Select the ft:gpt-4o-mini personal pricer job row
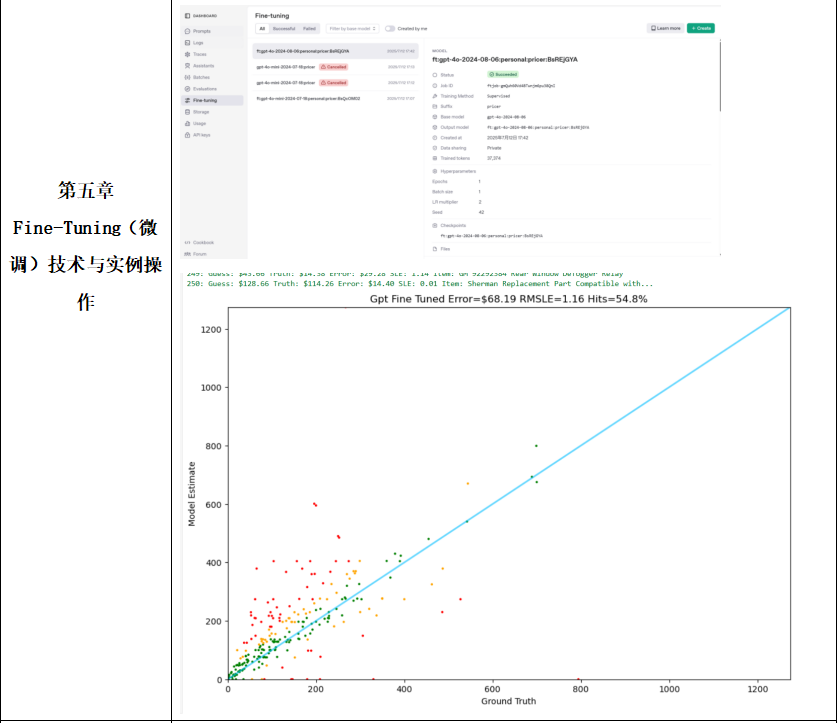The image size is (839, 723). click(x=335, y=98)
